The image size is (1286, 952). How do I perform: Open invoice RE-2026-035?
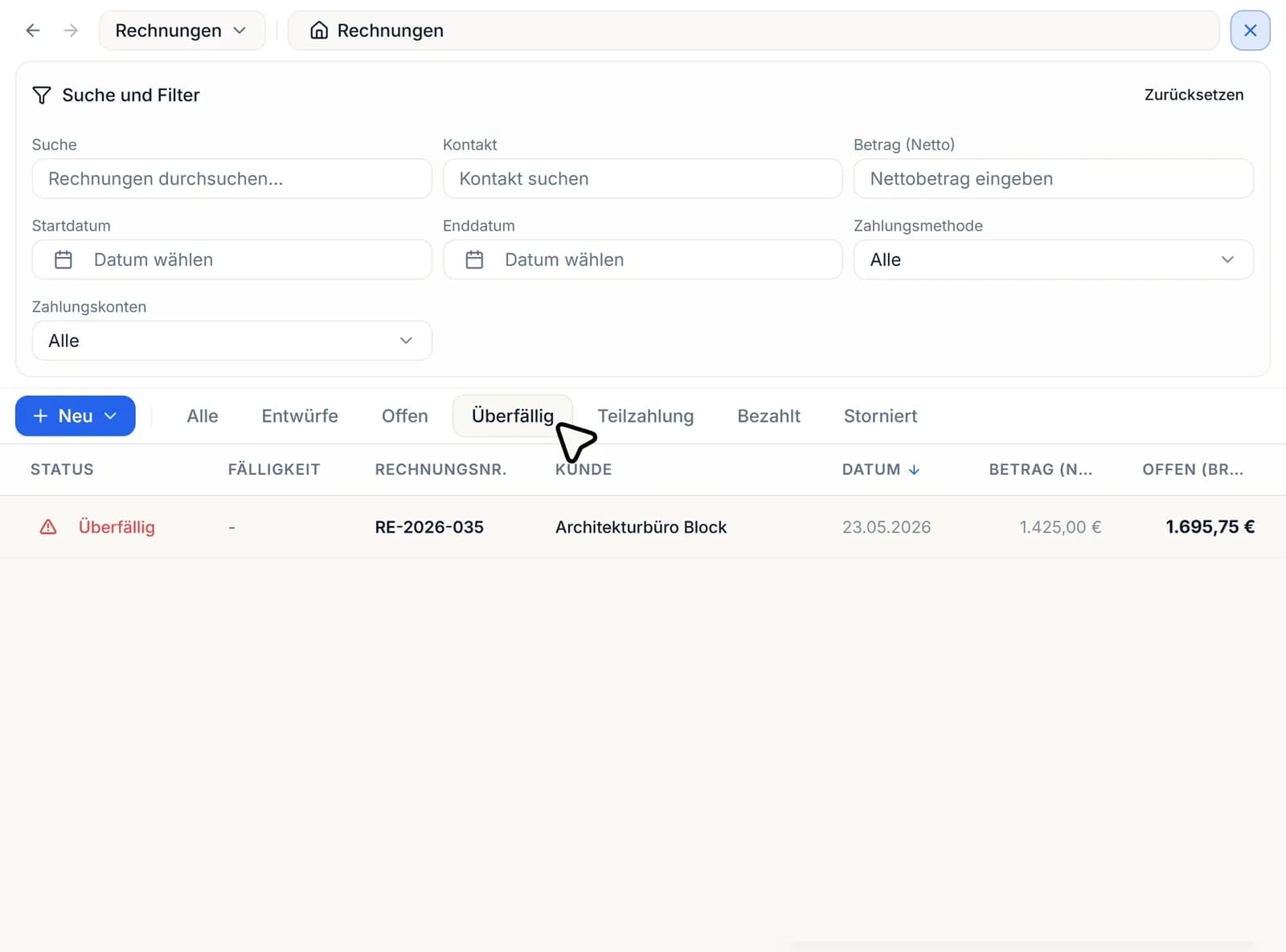click(429, 527)
